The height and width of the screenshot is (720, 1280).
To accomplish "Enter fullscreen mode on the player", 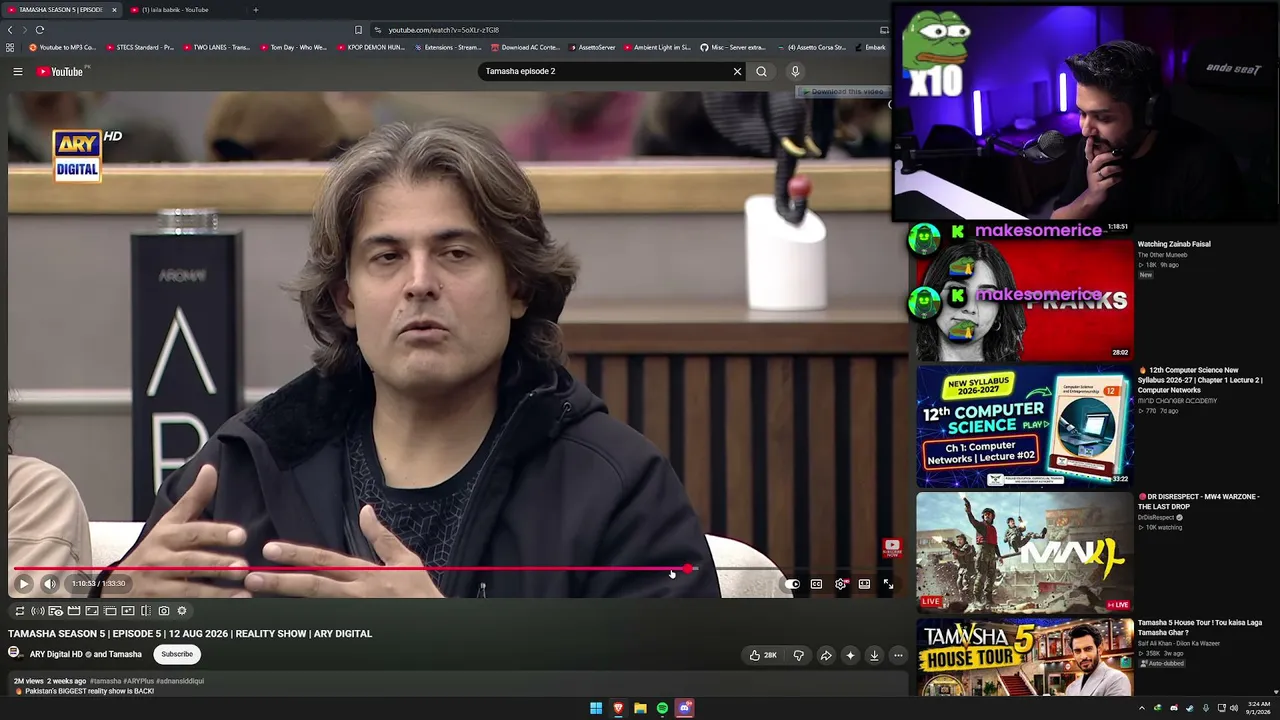I will [888, 584].
